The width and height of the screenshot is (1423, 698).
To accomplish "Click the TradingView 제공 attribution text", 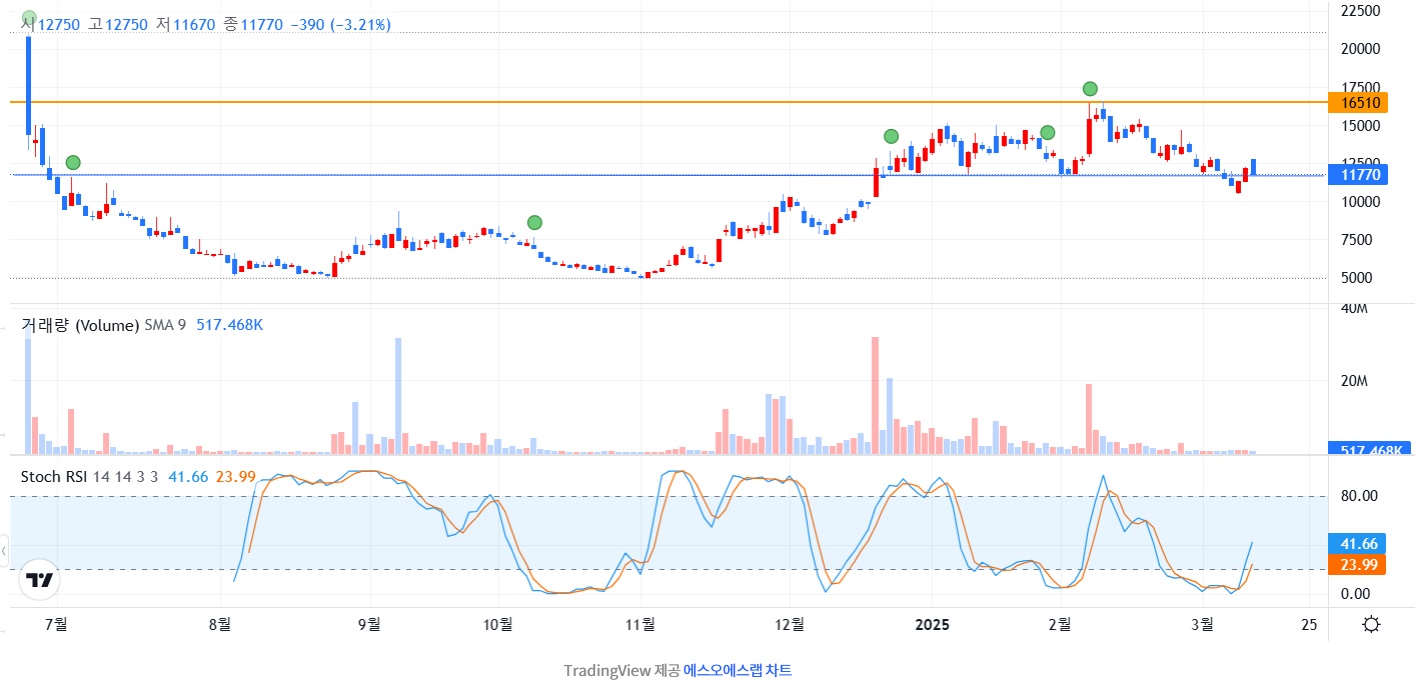I will click(621, 670).
